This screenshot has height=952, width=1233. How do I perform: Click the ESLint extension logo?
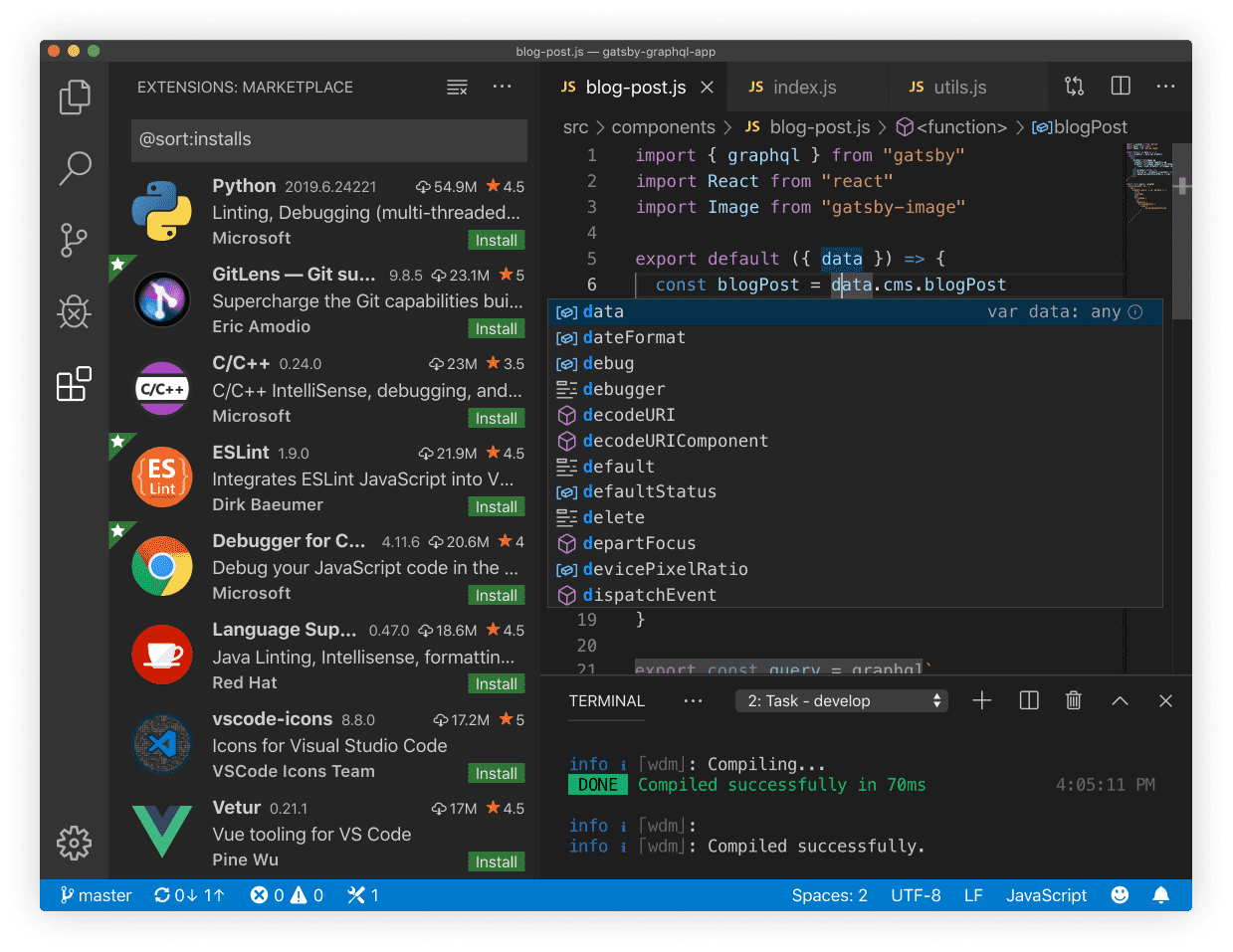coord(161,477)
